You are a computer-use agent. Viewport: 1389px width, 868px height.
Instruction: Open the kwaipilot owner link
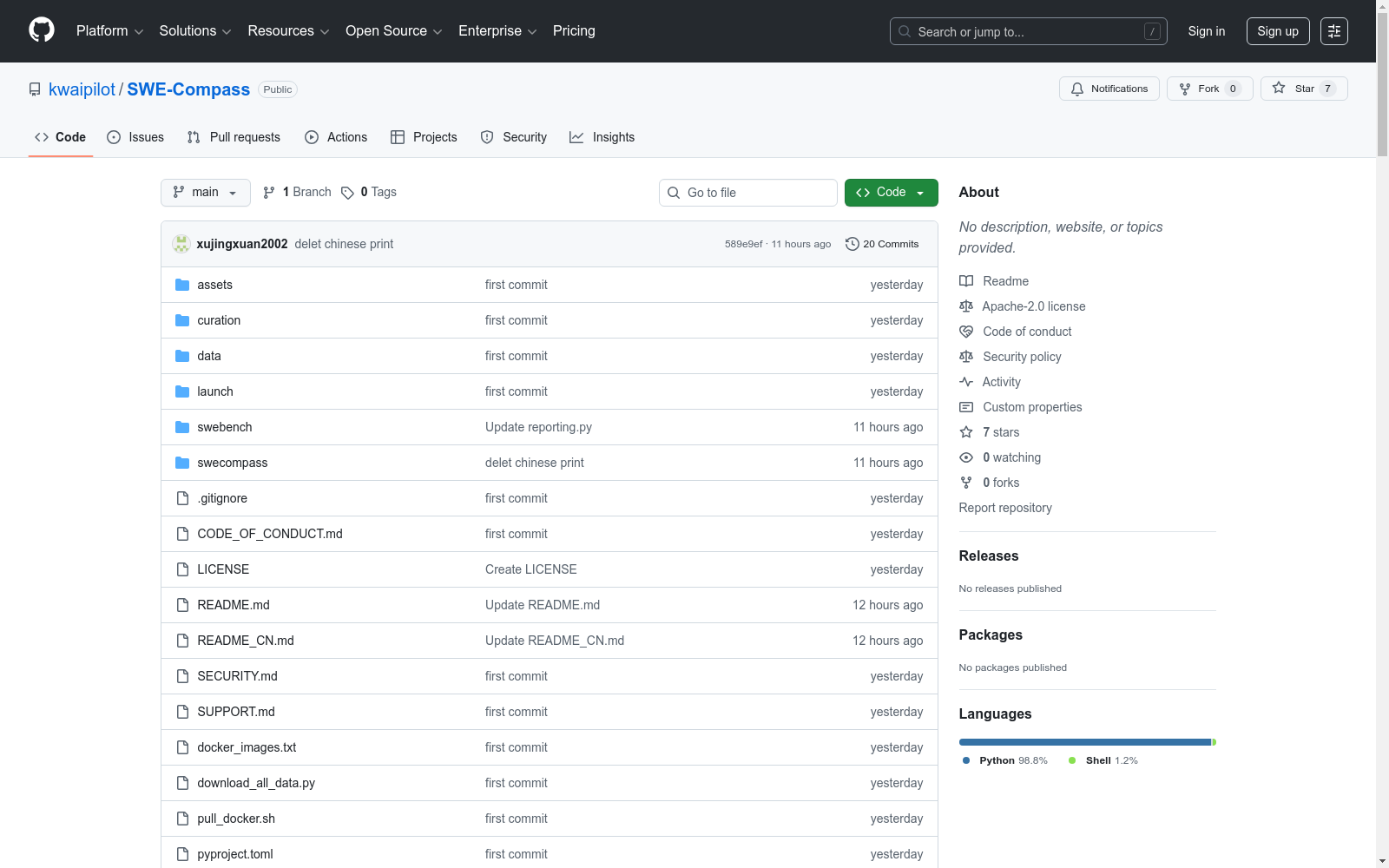pos(82,89)
